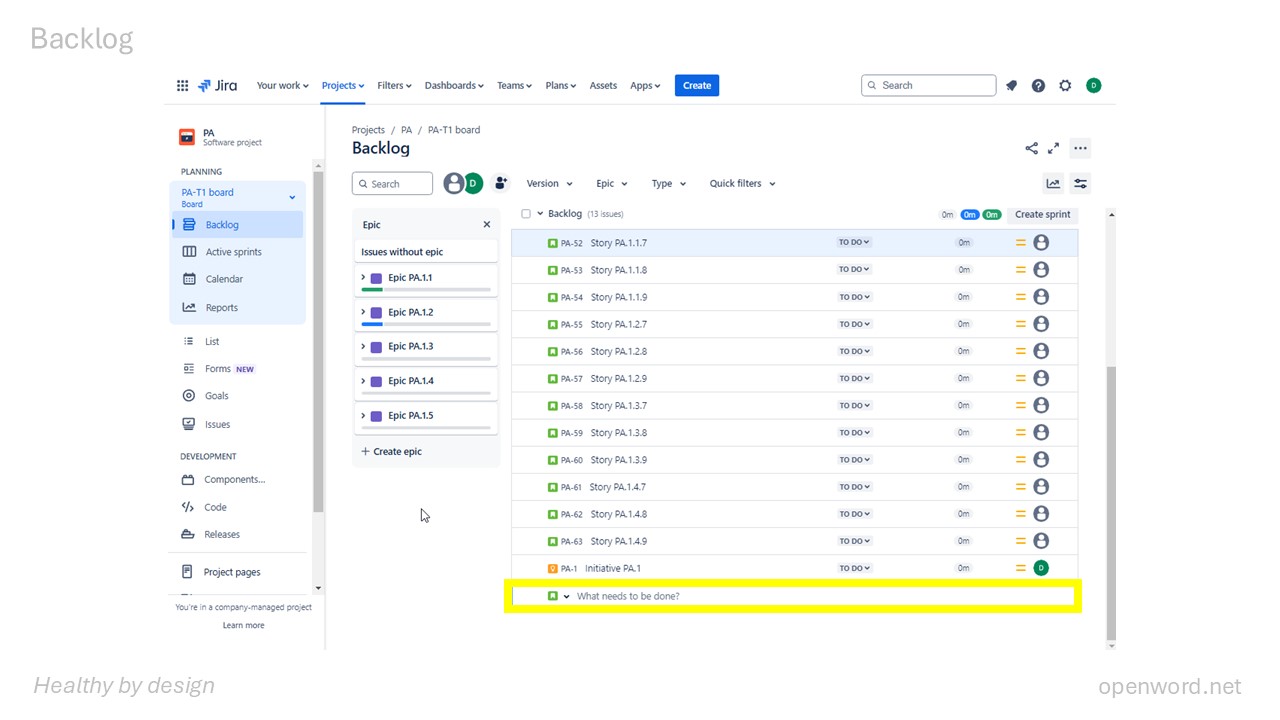The height and width of the screenshot is (720, 1280).
Task: Open Apps dropdown menu
Action: click(x=645, y=86)
